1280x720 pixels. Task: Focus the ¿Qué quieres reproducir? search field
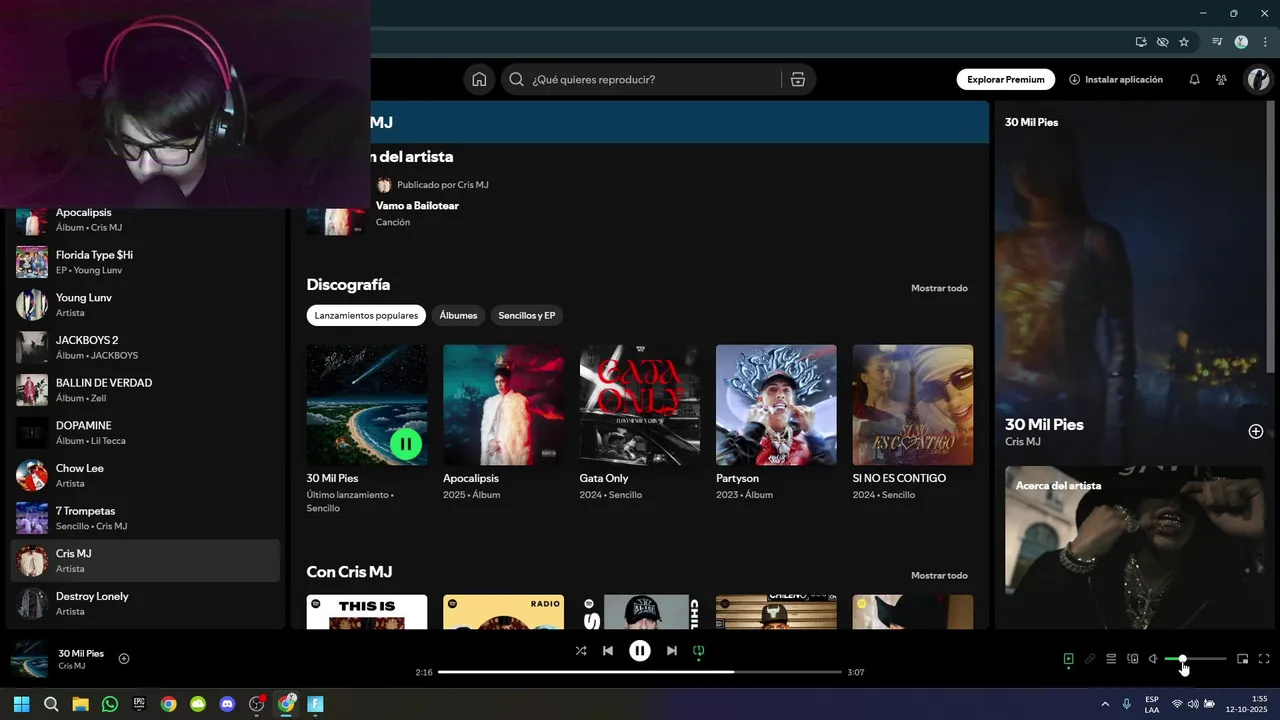pos(653,79)
